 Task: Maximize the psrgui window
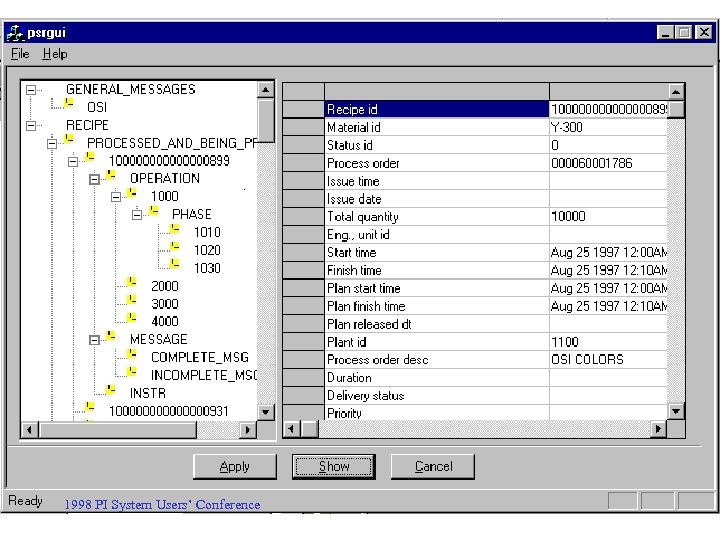click(x=684, y=32)
